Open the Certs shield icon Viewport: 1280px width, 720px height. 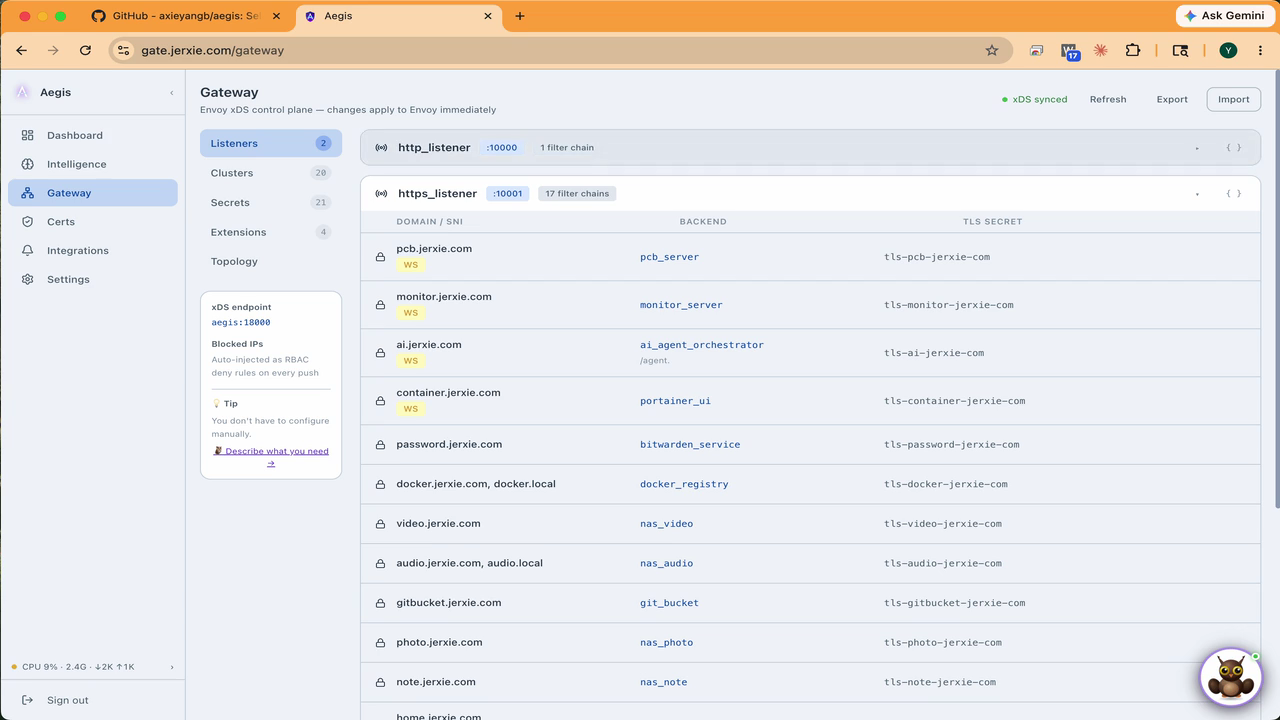point(27,222)
